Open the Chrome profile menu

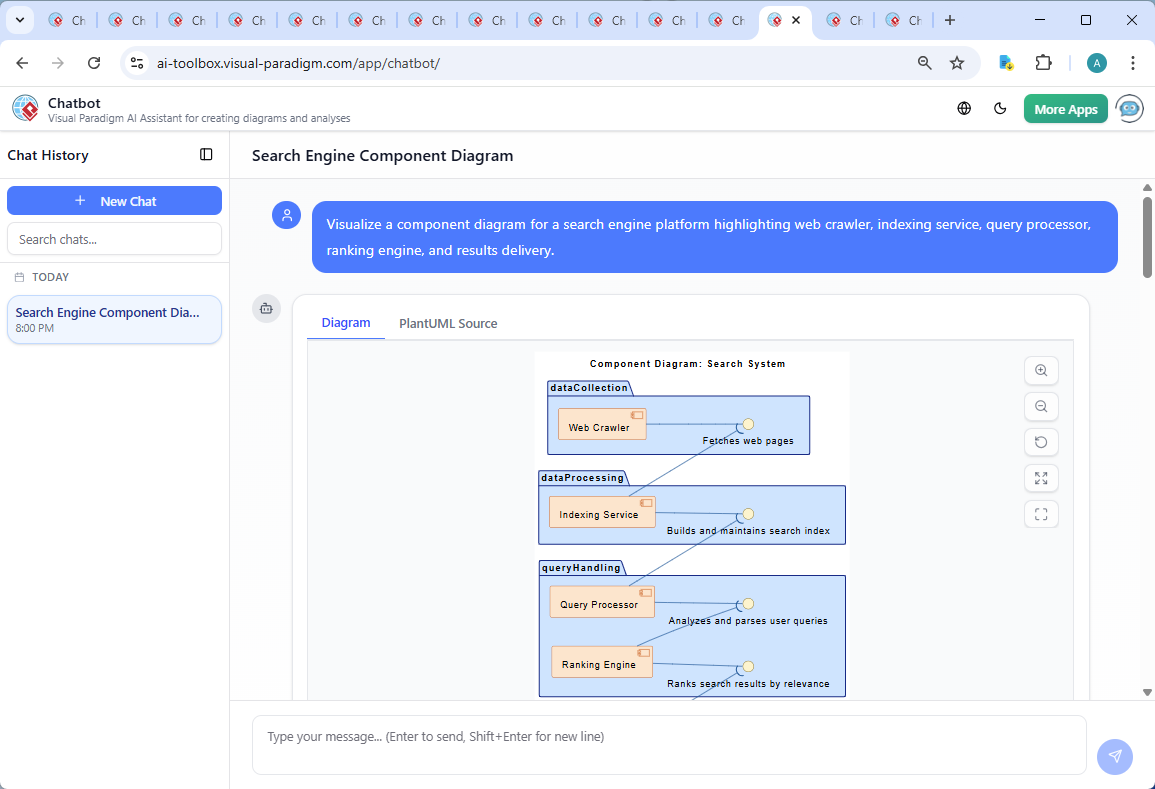[x=1096, y=62]
